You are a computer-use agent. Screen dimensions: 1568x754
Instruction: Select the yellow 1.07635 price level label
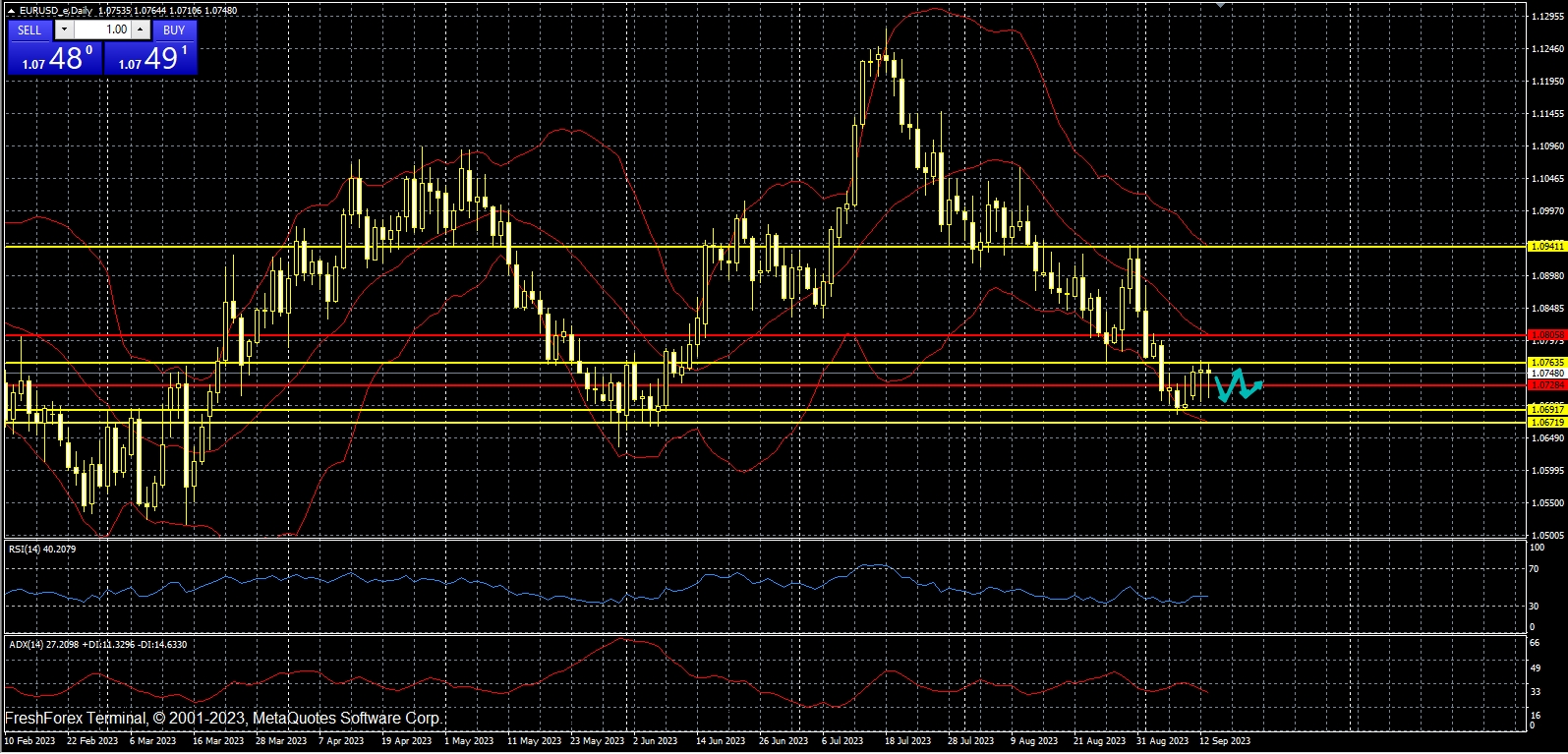pos(1546,363)
